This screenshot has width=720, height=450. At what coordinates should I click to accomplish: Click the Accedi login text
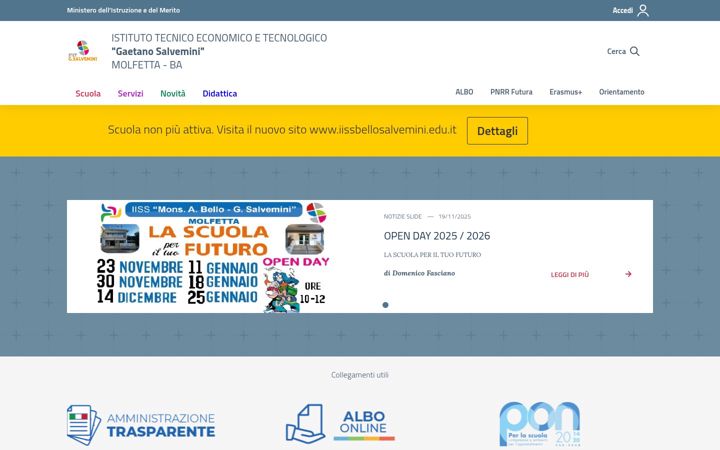623,10
